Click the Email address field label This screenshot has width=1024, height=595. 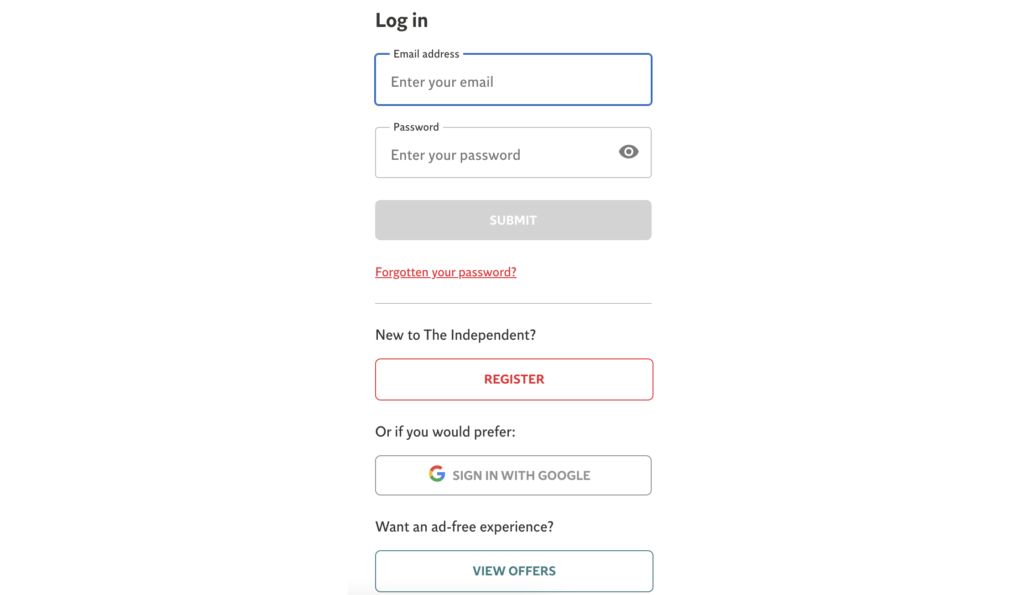coord(426,54)
